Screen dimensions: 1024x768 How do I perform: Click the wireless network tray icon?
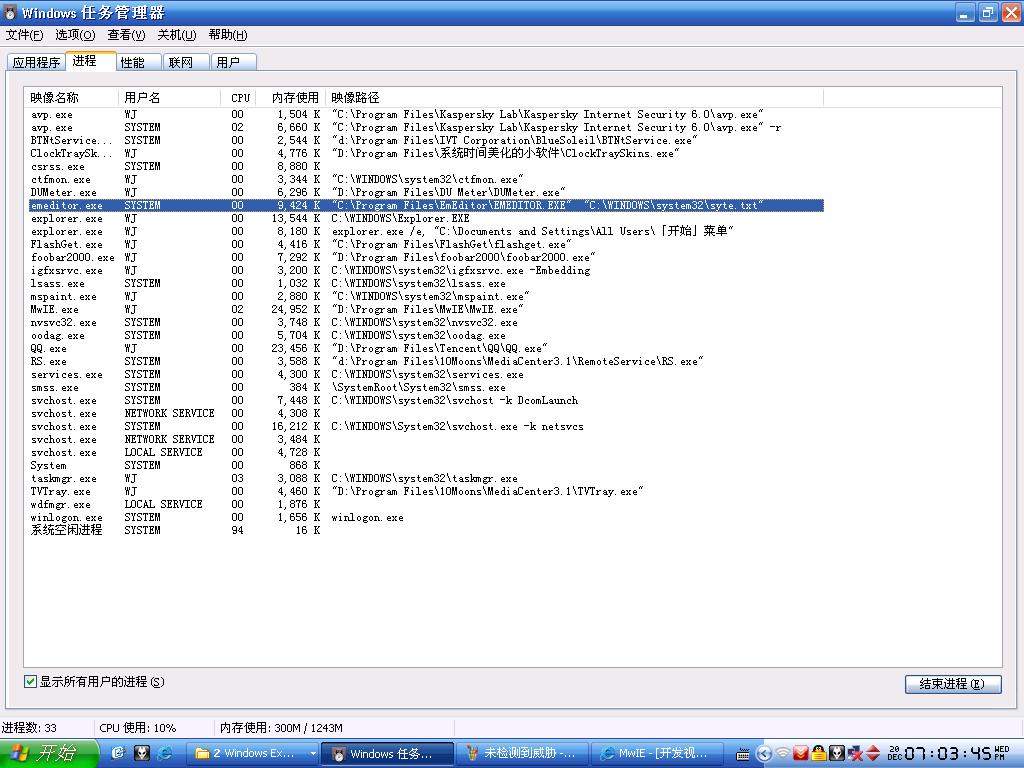click(782, 754)
